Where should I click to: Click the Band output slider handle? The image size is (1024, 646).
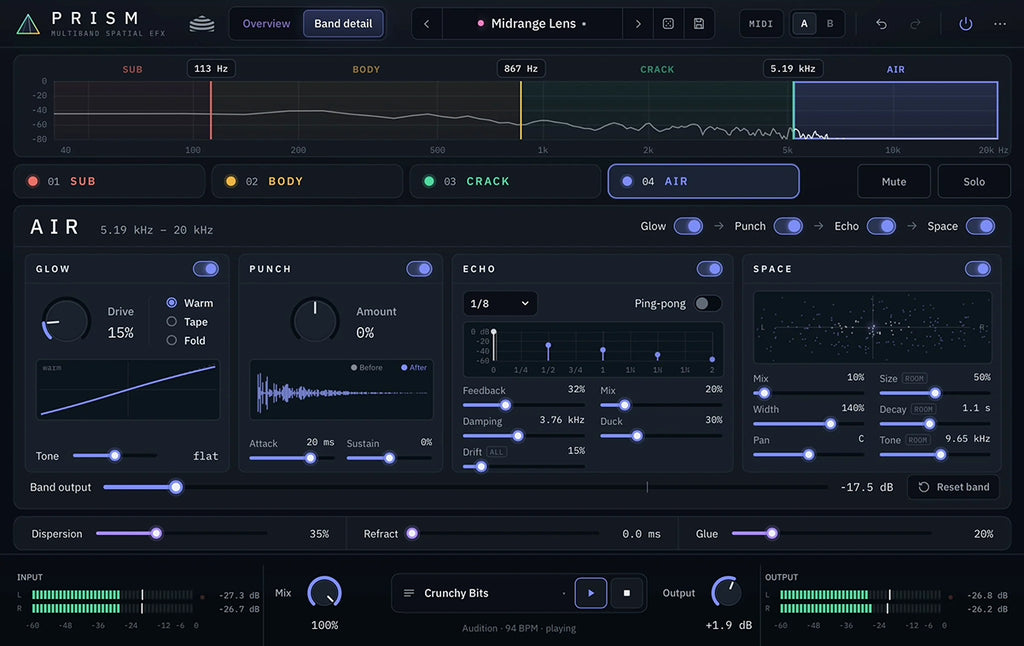click(x=176, y=487)
